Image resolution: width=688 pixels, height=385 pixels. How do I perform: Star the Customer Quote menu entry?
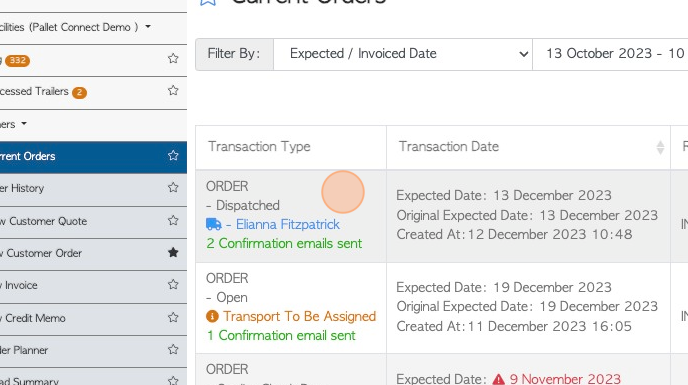pyautogui.click(x=173, y=220)
